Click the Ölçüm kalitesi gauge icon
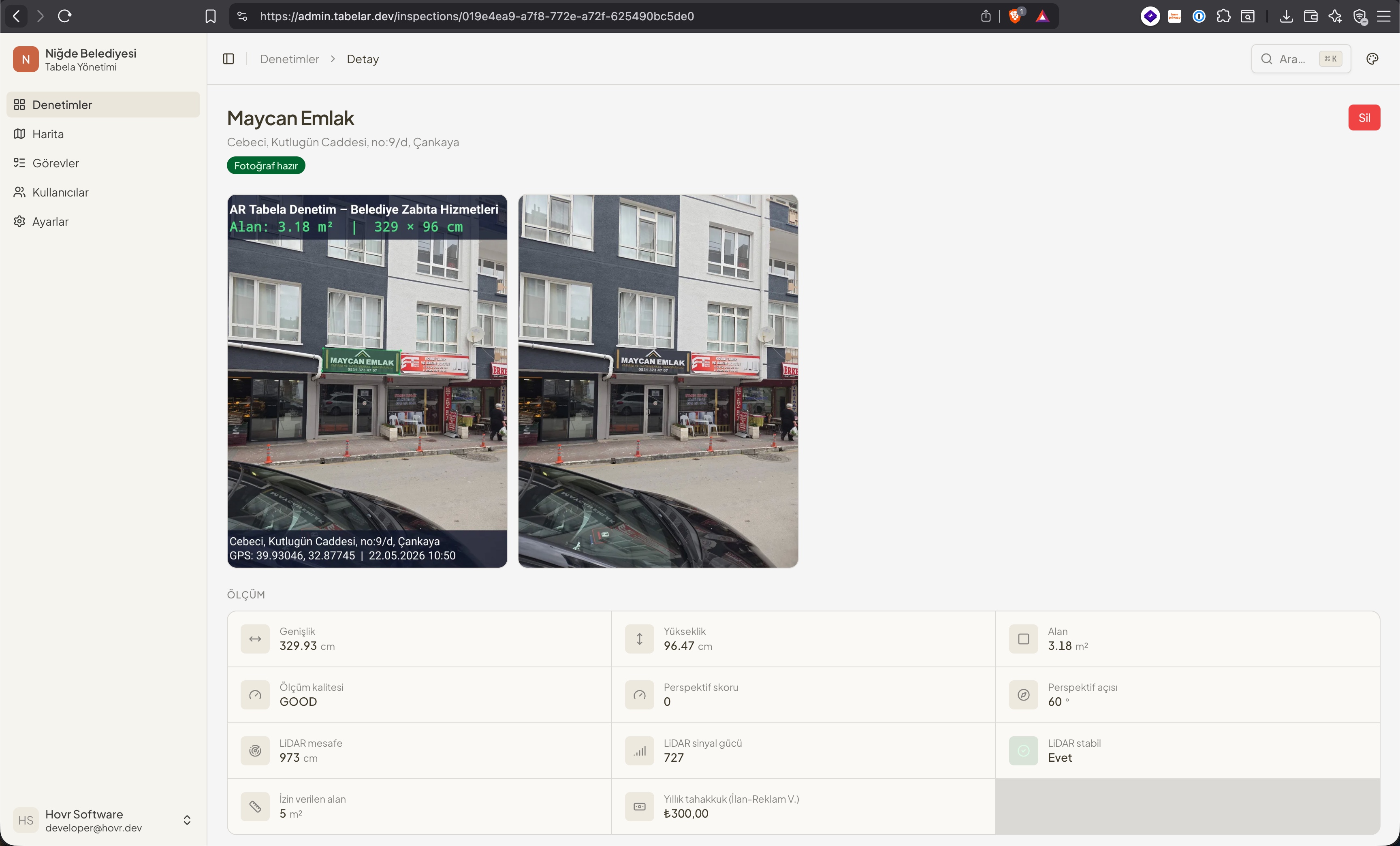 (255, 694)
